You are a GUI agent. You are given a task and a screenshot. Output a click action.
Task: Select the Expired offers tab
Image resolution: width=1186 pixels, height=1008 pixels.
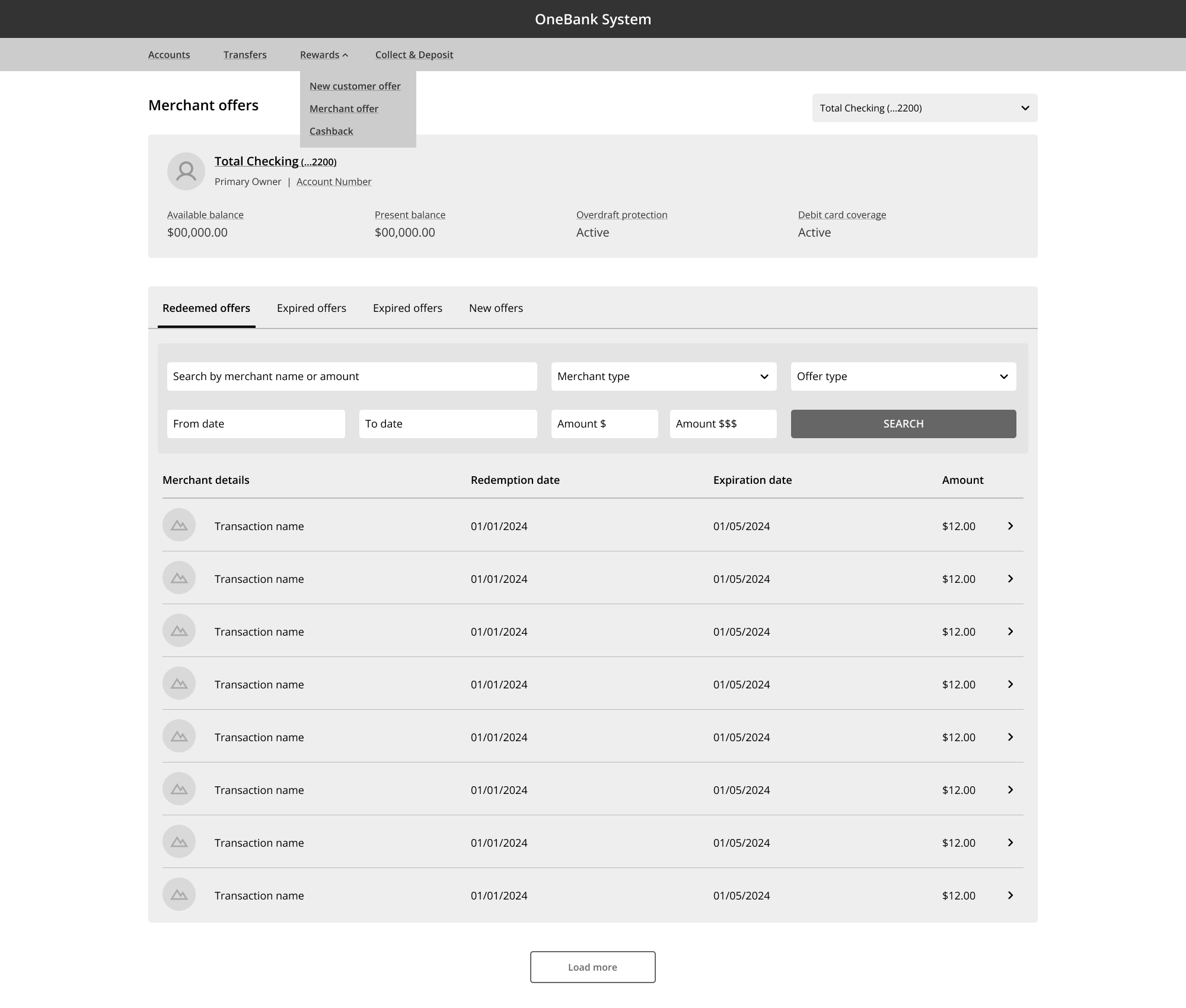click(x=311, y=308)
